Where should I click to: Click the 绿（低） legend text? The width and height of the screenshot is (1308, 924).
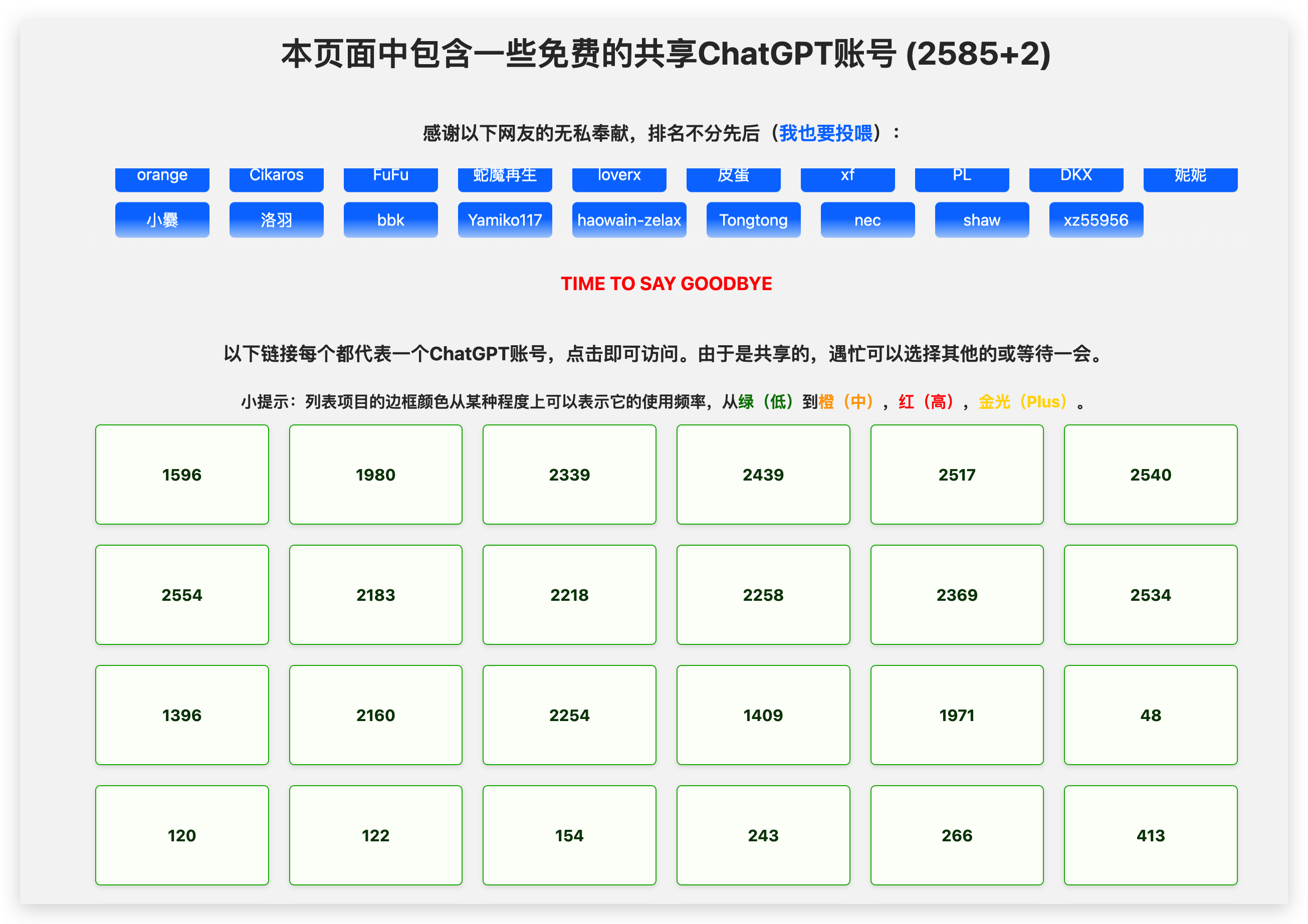tap(770, 402)
